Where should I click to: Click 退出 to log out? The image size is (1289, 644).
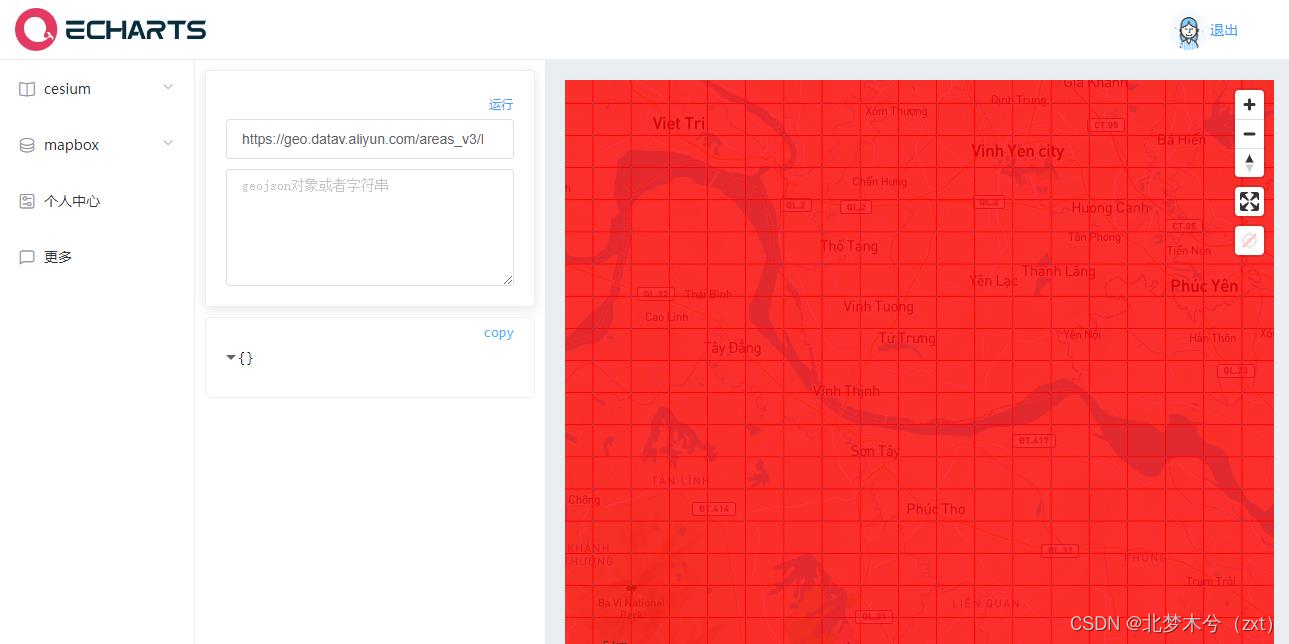[x=1223, y=31]
